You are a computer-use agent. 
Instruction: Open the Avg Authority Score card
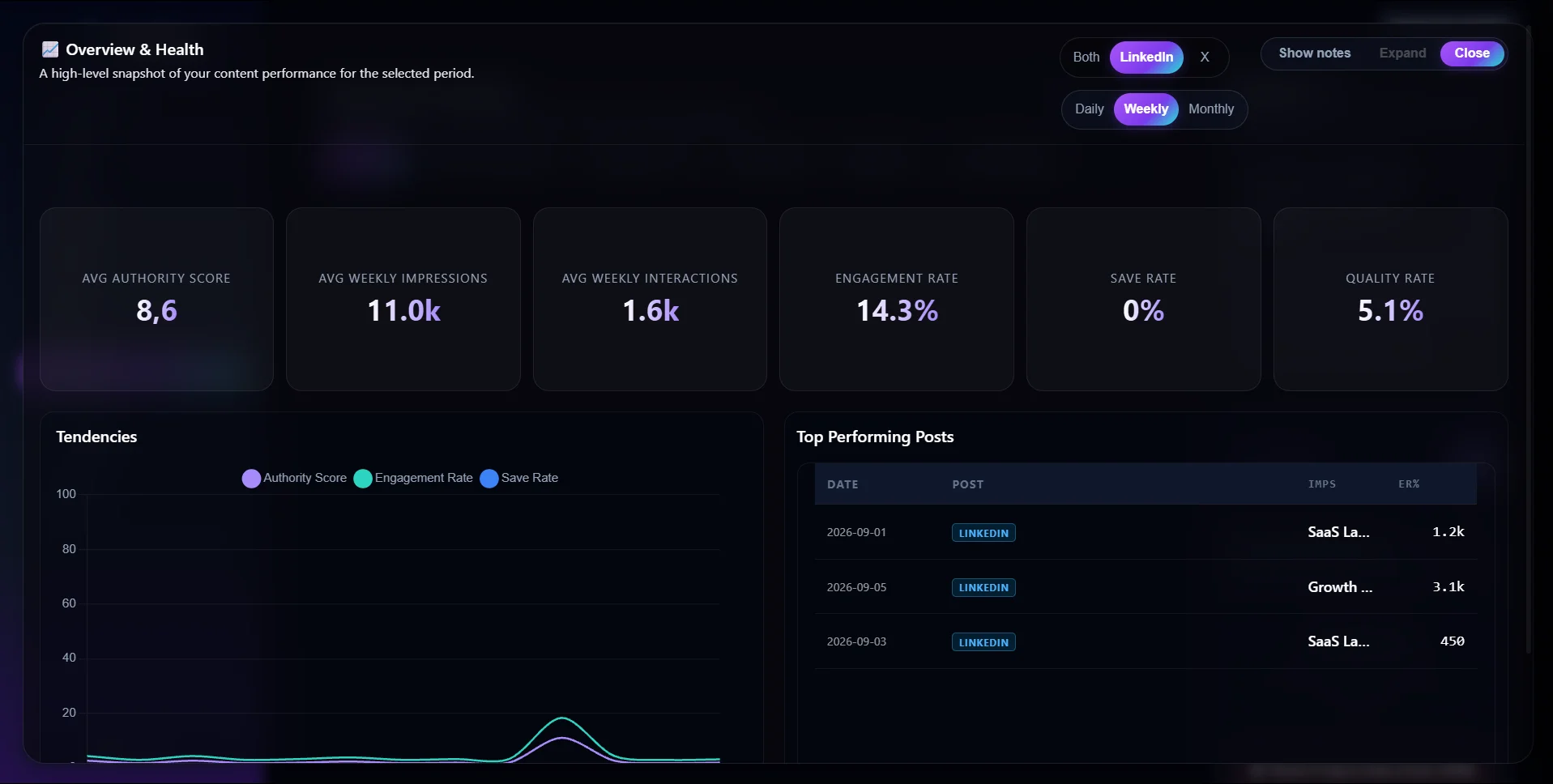click(x=156, y=299)
